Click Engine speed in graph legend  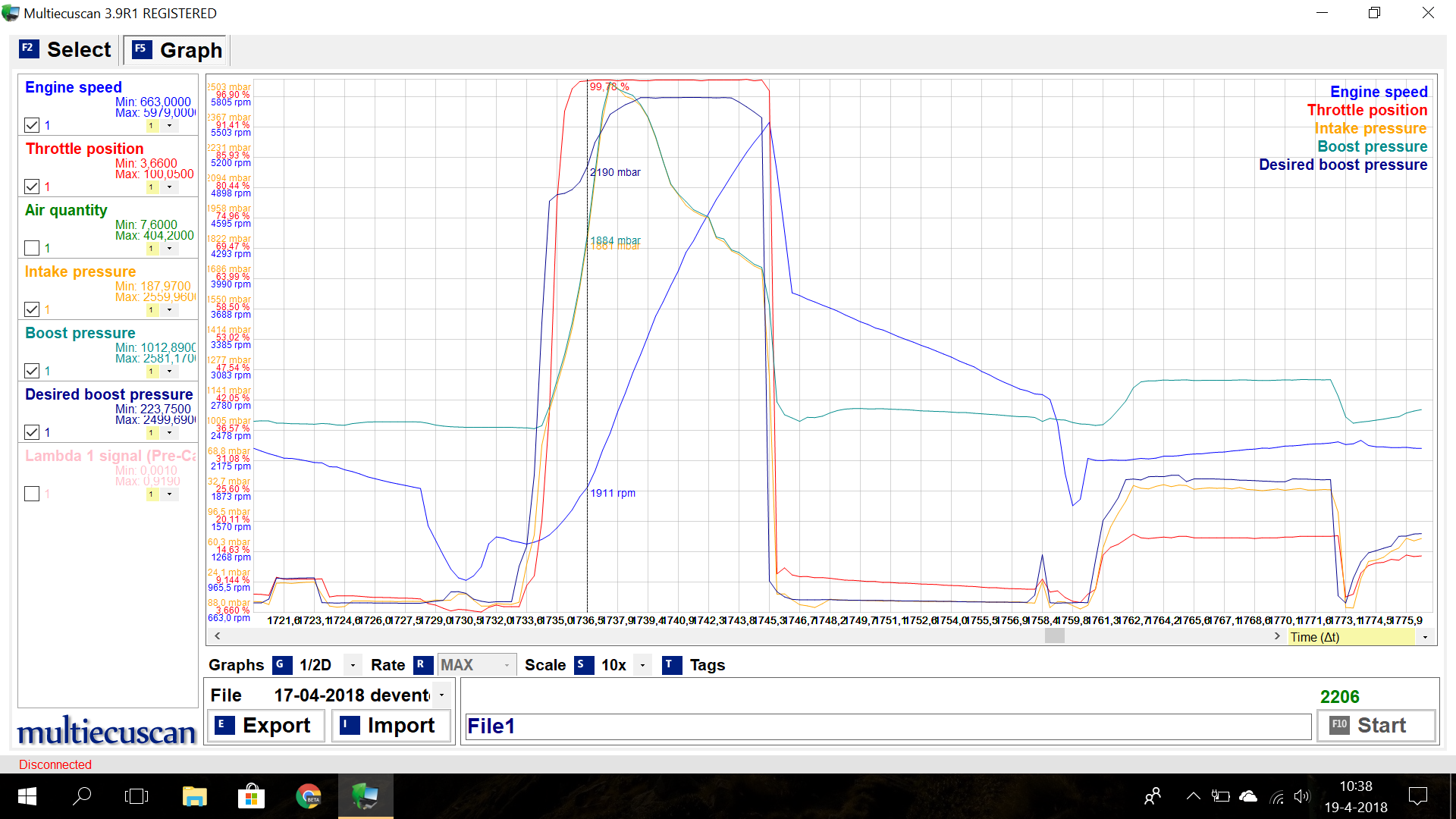(x=1379, y=92)
